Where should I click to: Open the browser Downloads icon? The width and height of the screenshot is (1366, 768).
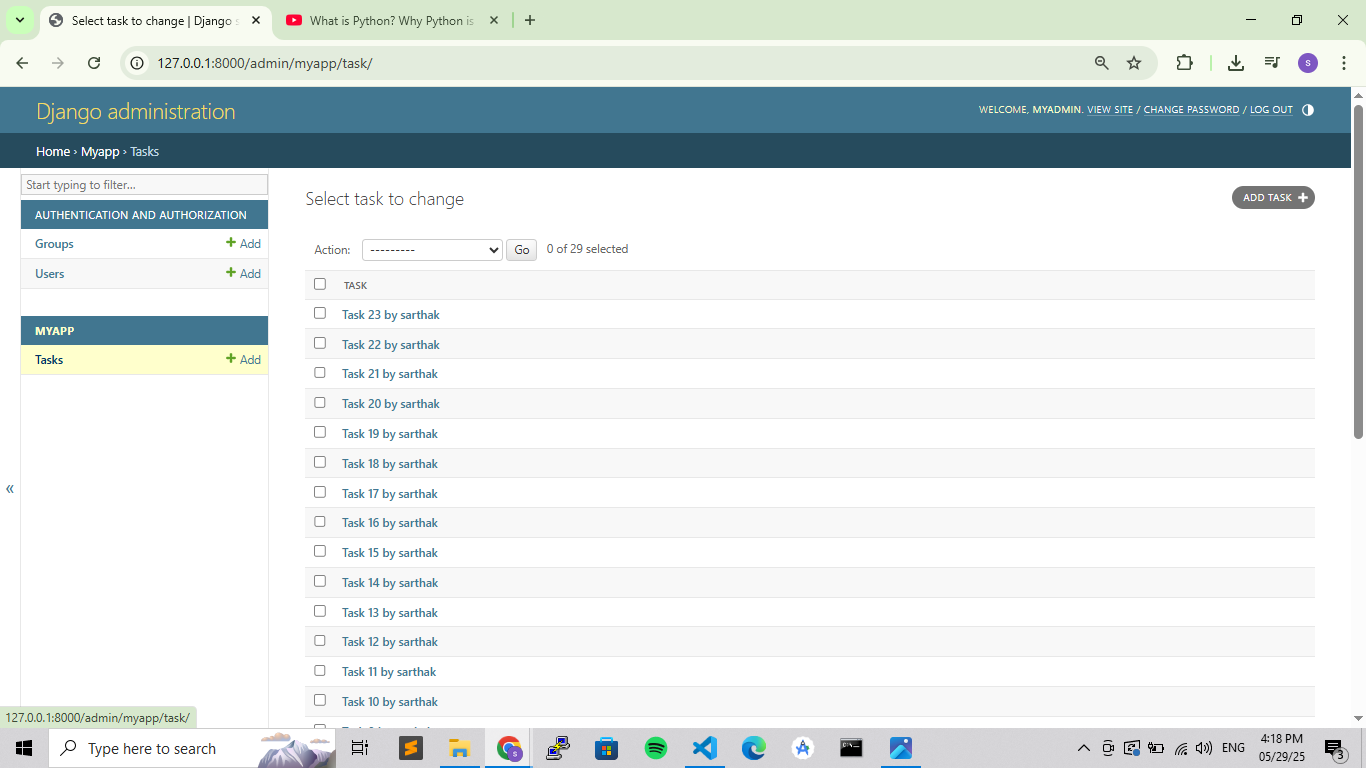[x=1236, y=63]
